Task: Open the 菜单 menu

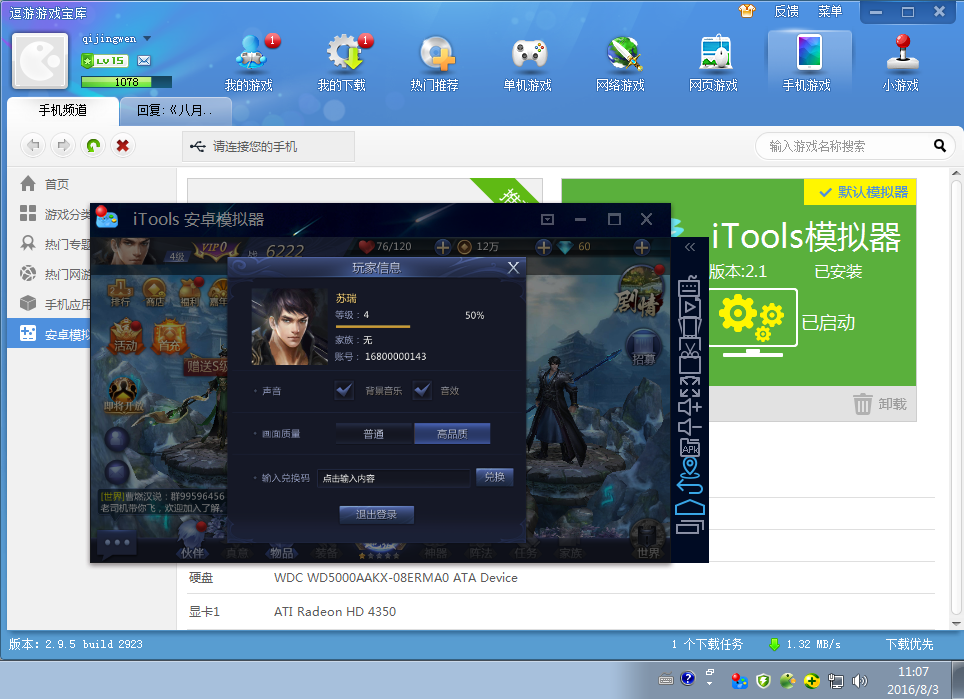Action: click(830, 11)
